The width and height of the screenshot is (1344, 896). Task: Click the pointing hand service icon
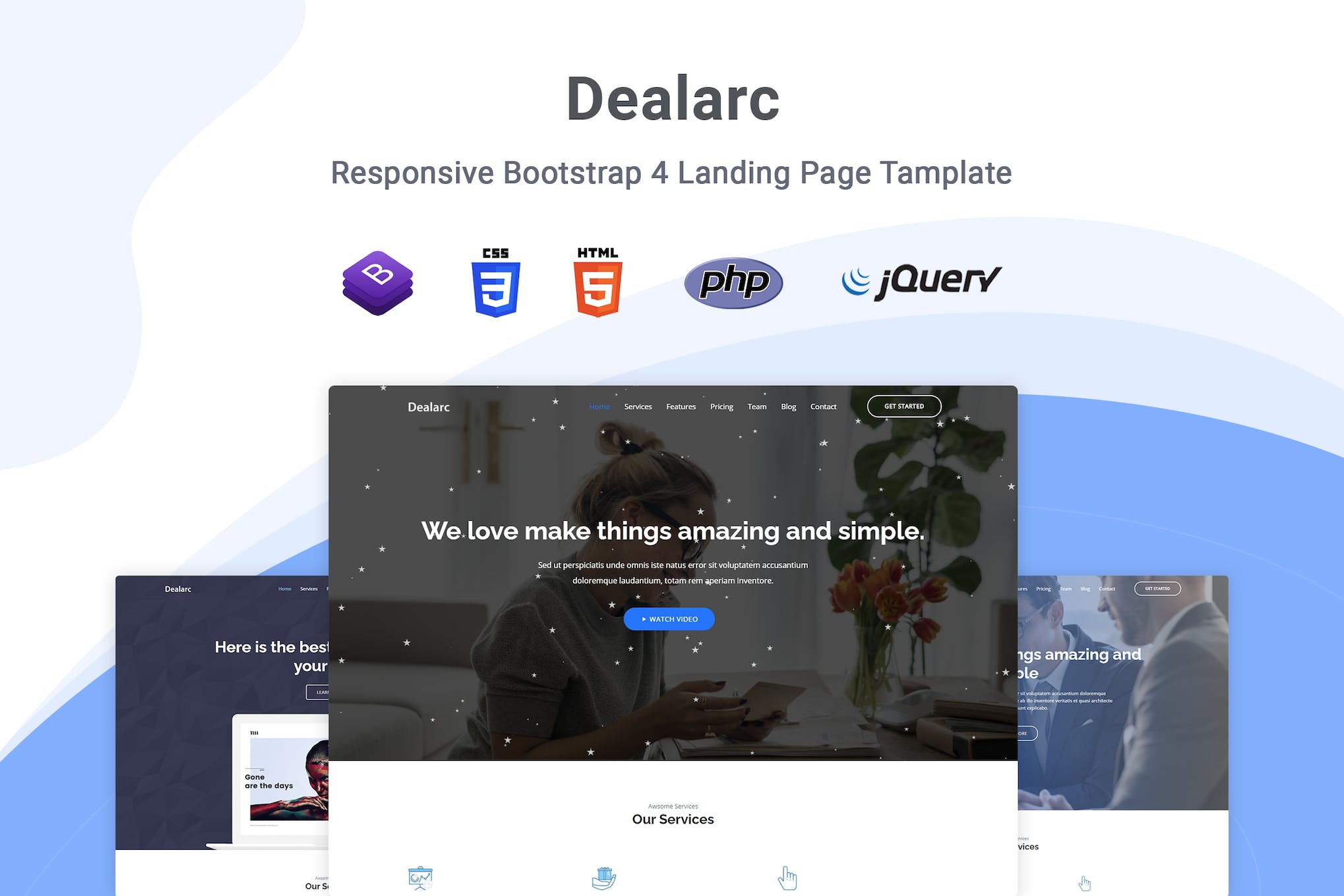(789, 878)
